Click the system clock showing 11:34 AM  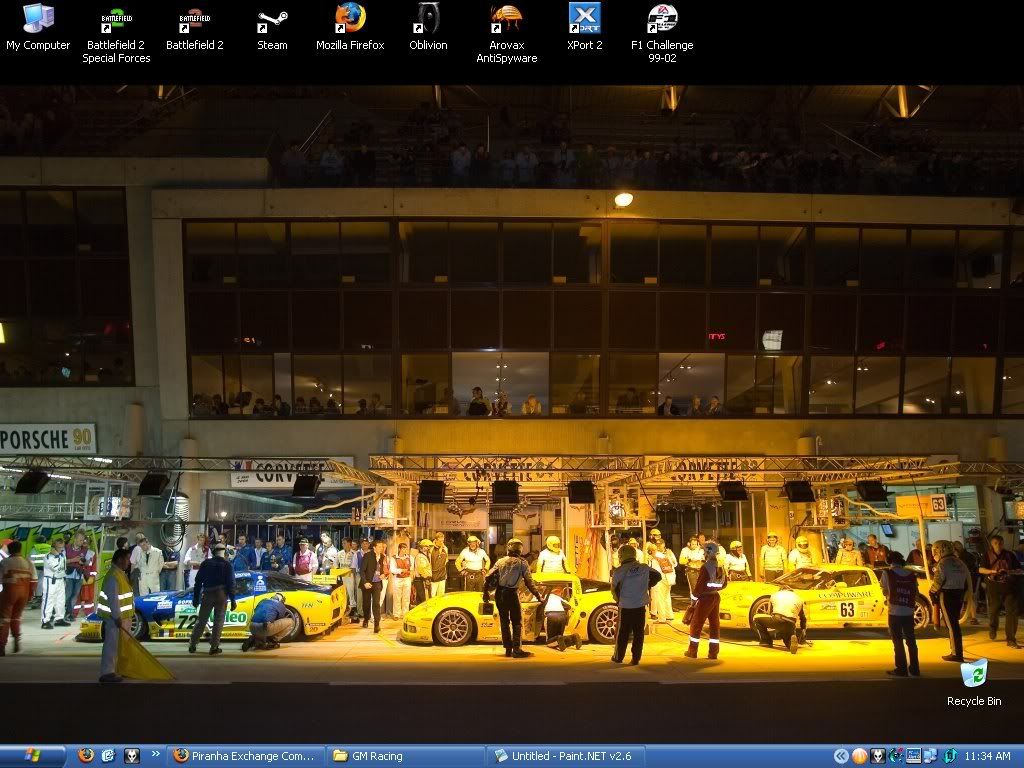coord(988,756)
